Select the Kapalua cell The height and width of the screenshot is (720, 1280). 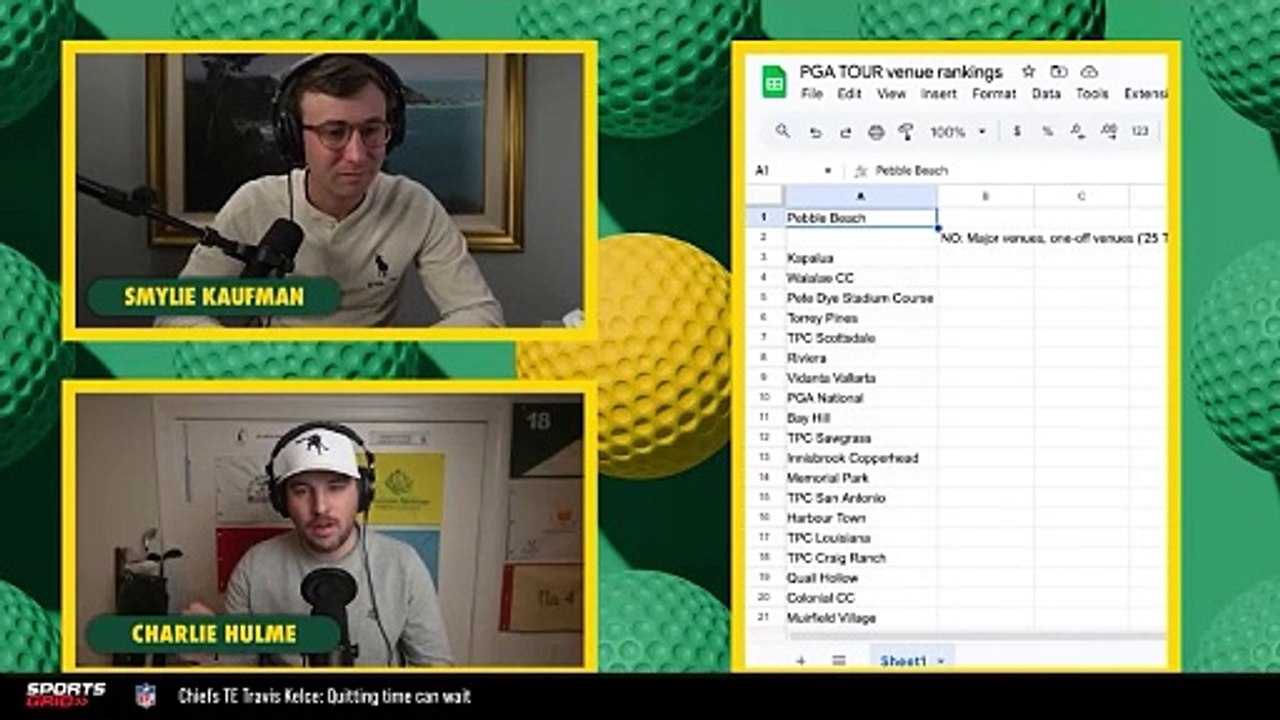pos(861,258)
